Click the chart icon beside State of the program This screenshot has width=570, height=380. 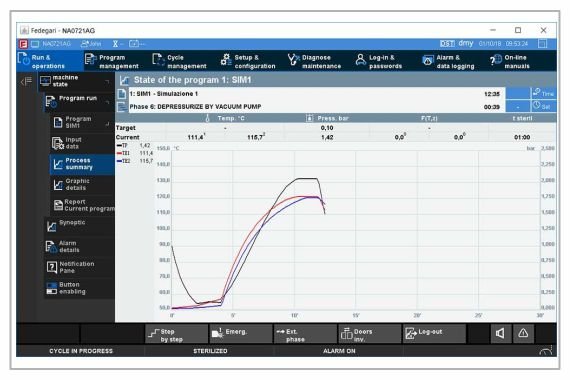coord(124,80)
